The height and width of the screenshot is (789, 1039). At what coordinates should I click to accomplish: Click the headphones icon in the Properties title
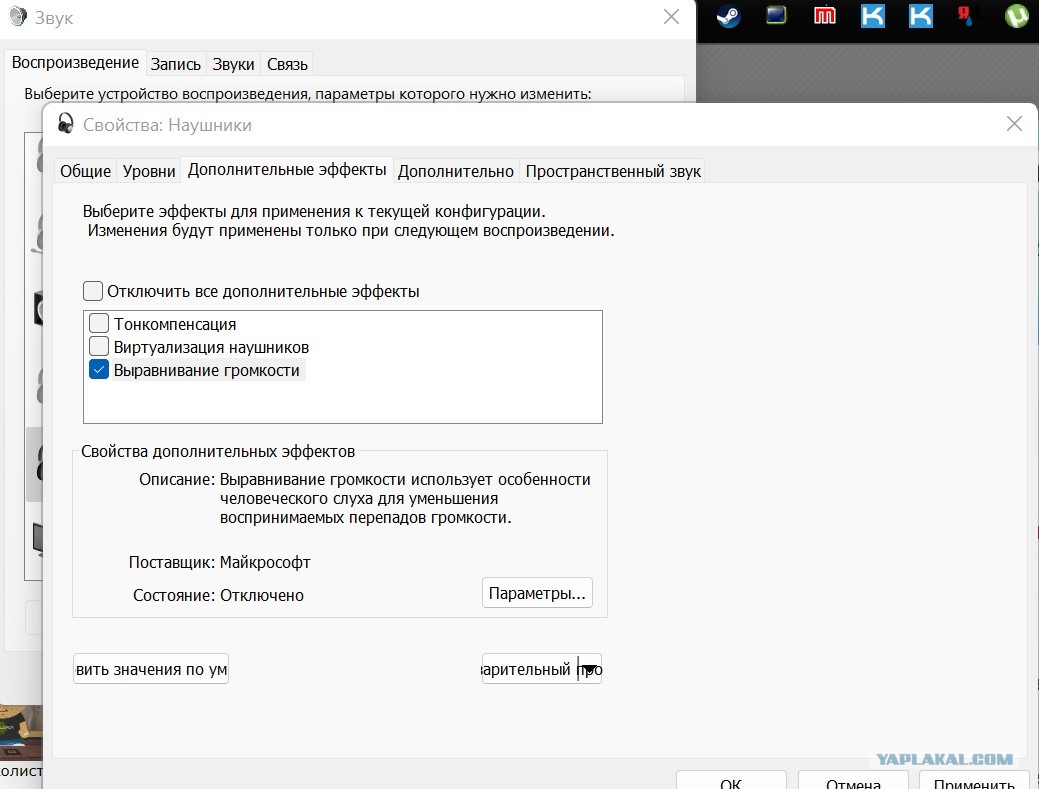[x=66, y=124]
